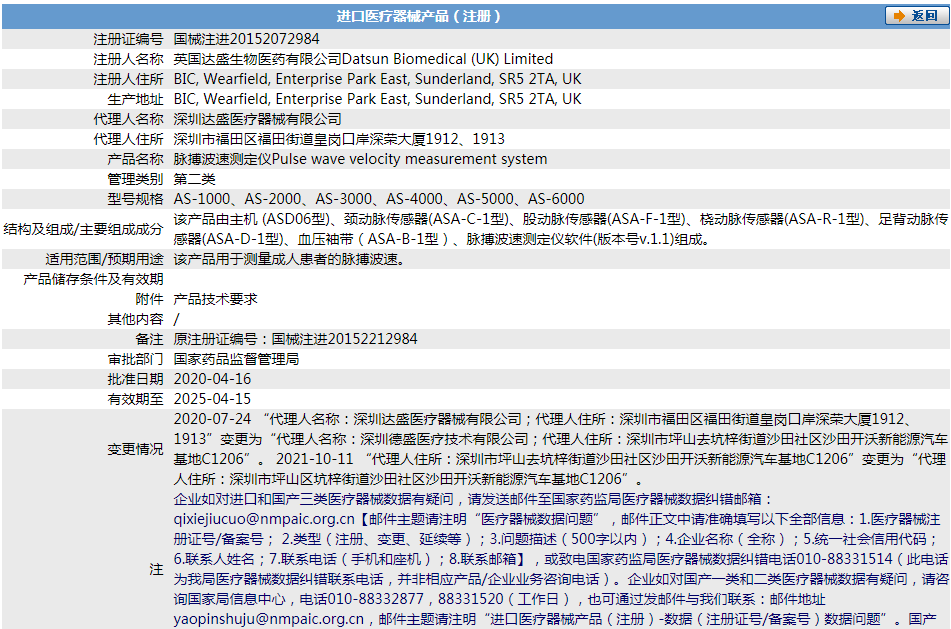Select management category value 第二类
Image resolution: width=951 pixels, height=629 pixels.
(194, 179)
